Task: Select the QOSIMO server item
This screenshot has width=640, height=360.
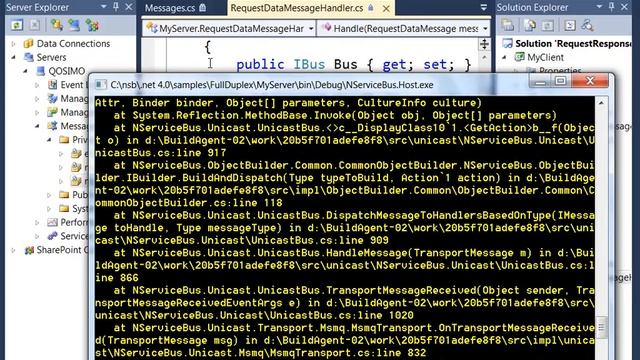Action: coord(67,71)
